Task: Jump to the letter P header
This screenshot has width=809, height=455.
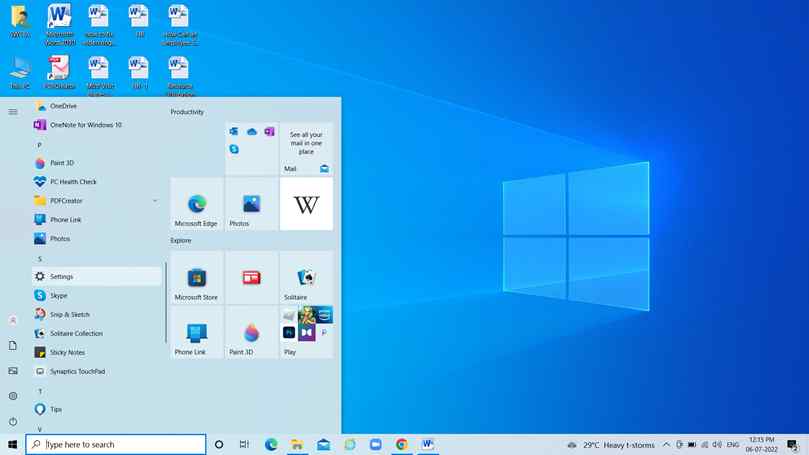Action: coord(39,145)
